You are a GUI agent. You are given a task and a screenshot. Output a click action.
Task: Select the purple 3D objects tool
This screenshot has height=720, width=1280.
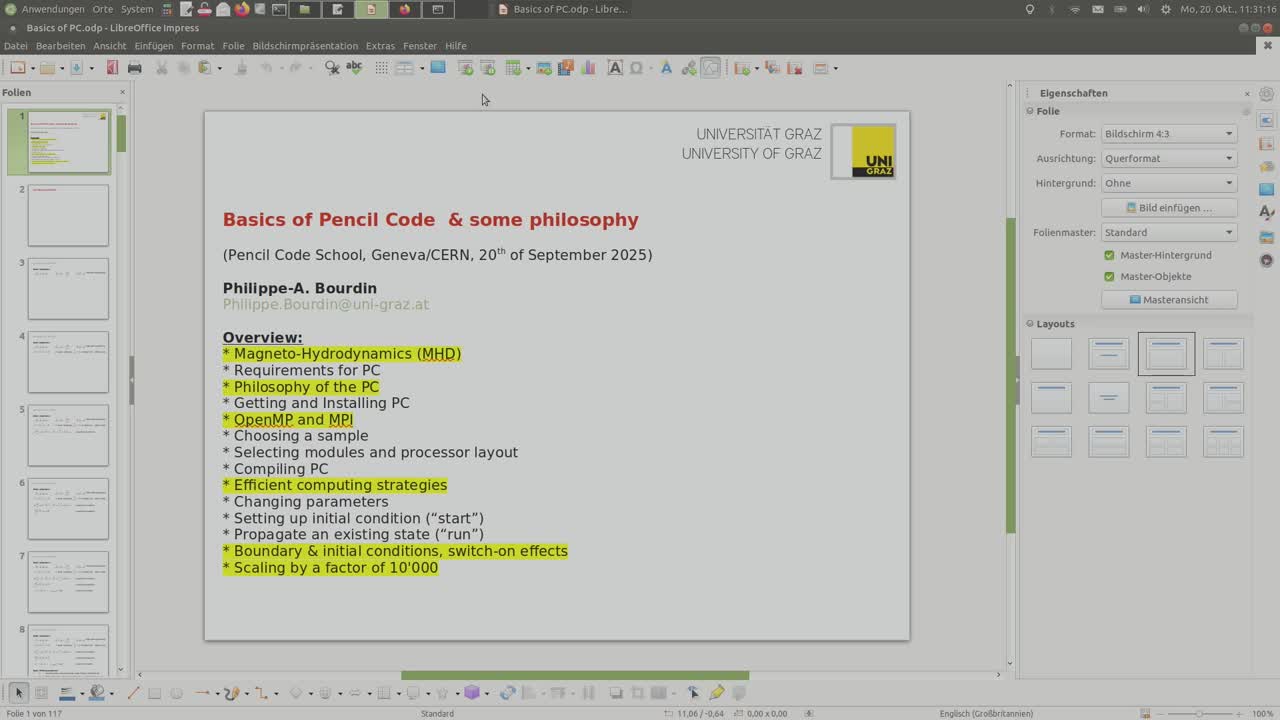click(472, 693)
